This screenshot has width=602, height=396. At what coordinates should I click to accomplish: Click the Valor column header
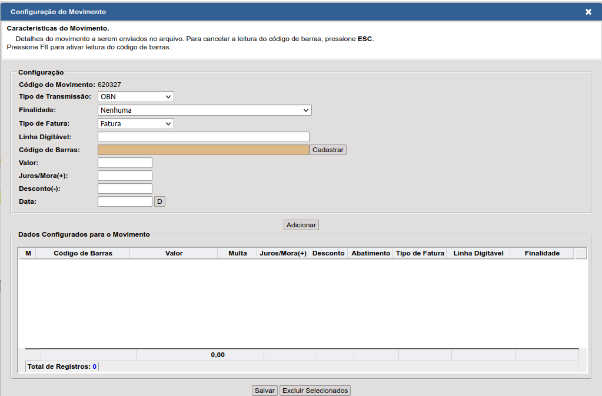pyautogui.click(x=174, y=253)
